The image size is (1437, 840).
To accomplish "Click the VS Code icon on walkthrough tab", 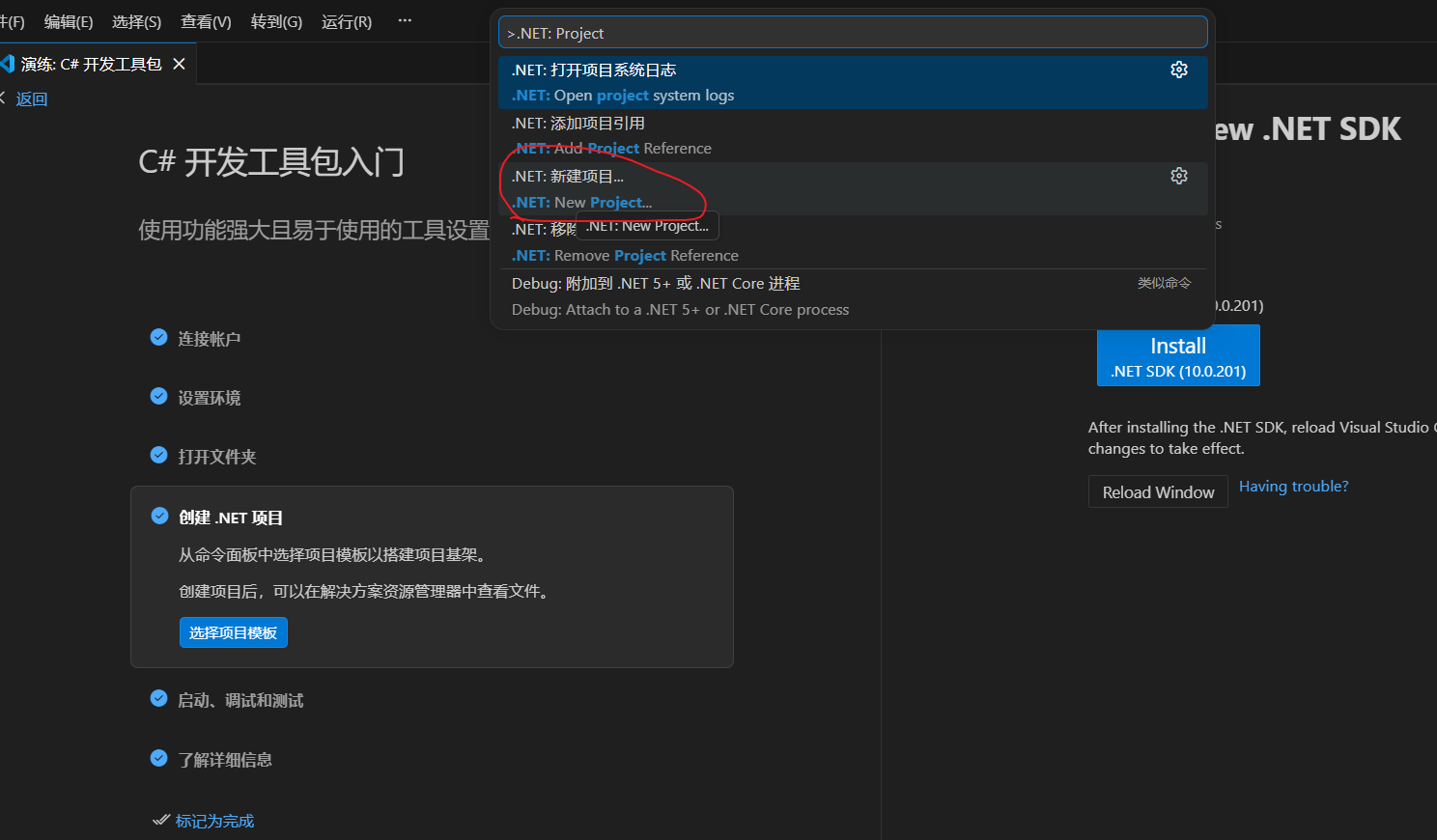I will [x=7, y=64].
